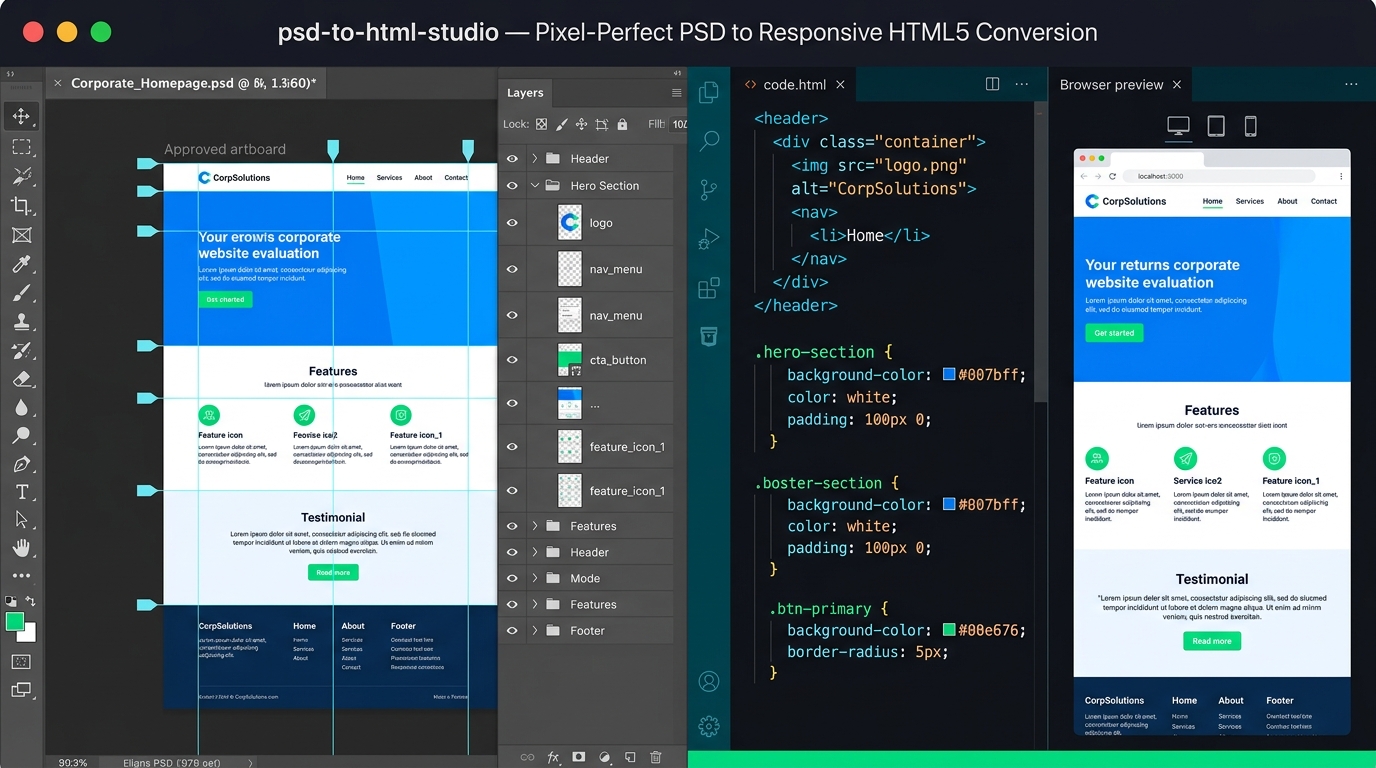Image resolution: width=1376 pixels, height=768 pixels.
Task: Select the Hand tool
Action: (21, 547)
